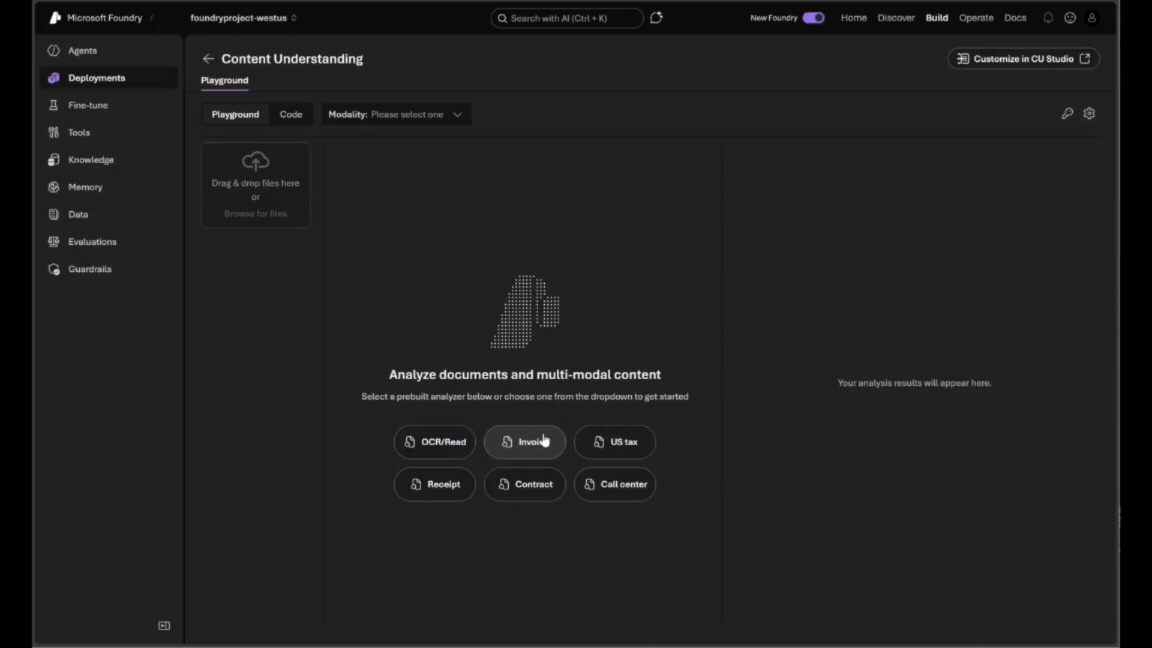Choose the Receipt prebuilt analyzer
Screen dimensions: 1152x648
click(435, 485)
